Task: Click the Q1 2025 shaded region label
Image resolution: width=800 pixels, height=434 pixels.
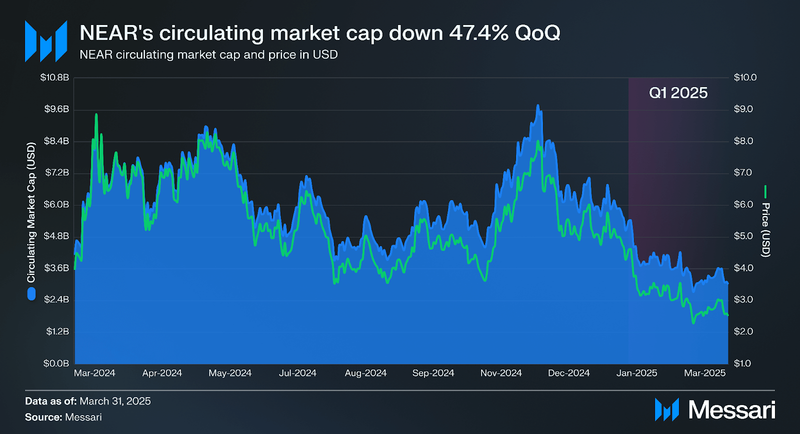Action: [678, 93]
